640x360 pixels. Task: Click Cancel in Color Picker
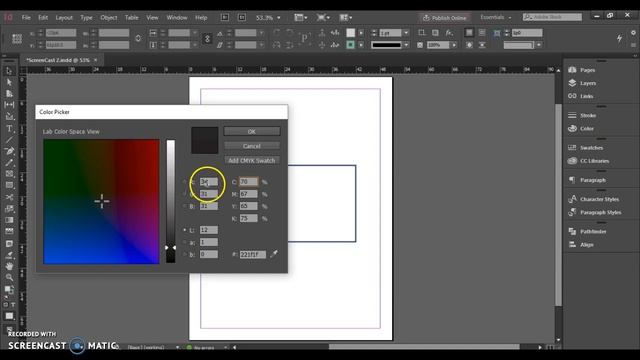click(252, 146)
